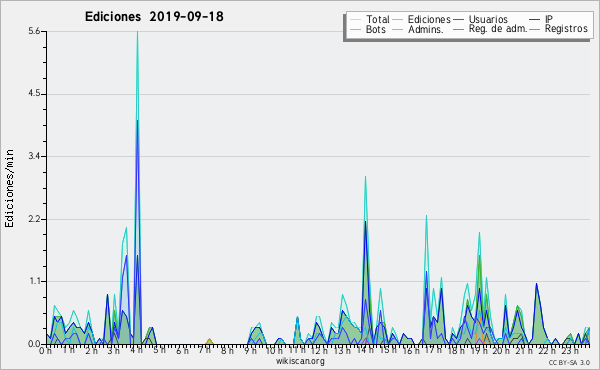Click the 3.4 y-axis value
Screen dimensions: 600x370
34,156
